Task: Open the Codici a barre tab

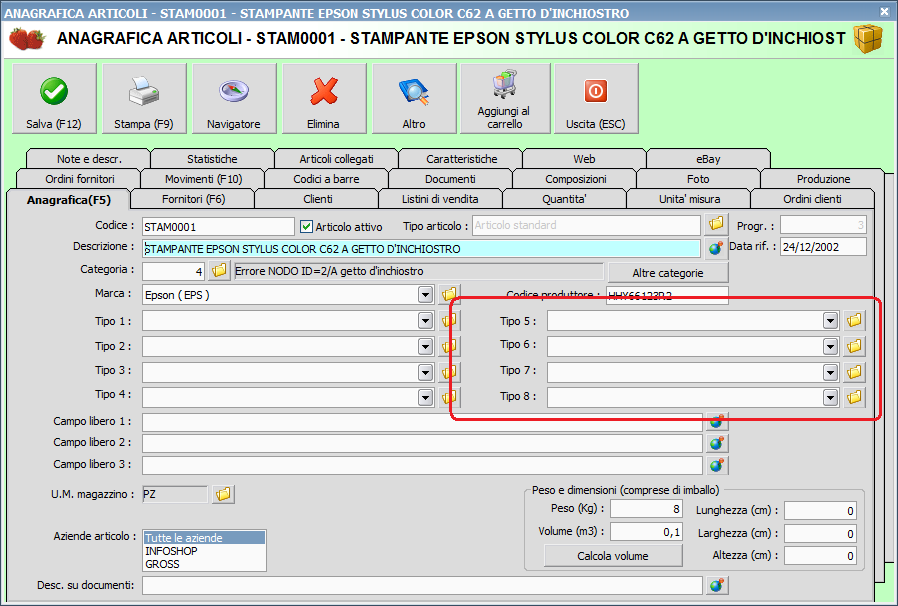Action: [326, 179]
